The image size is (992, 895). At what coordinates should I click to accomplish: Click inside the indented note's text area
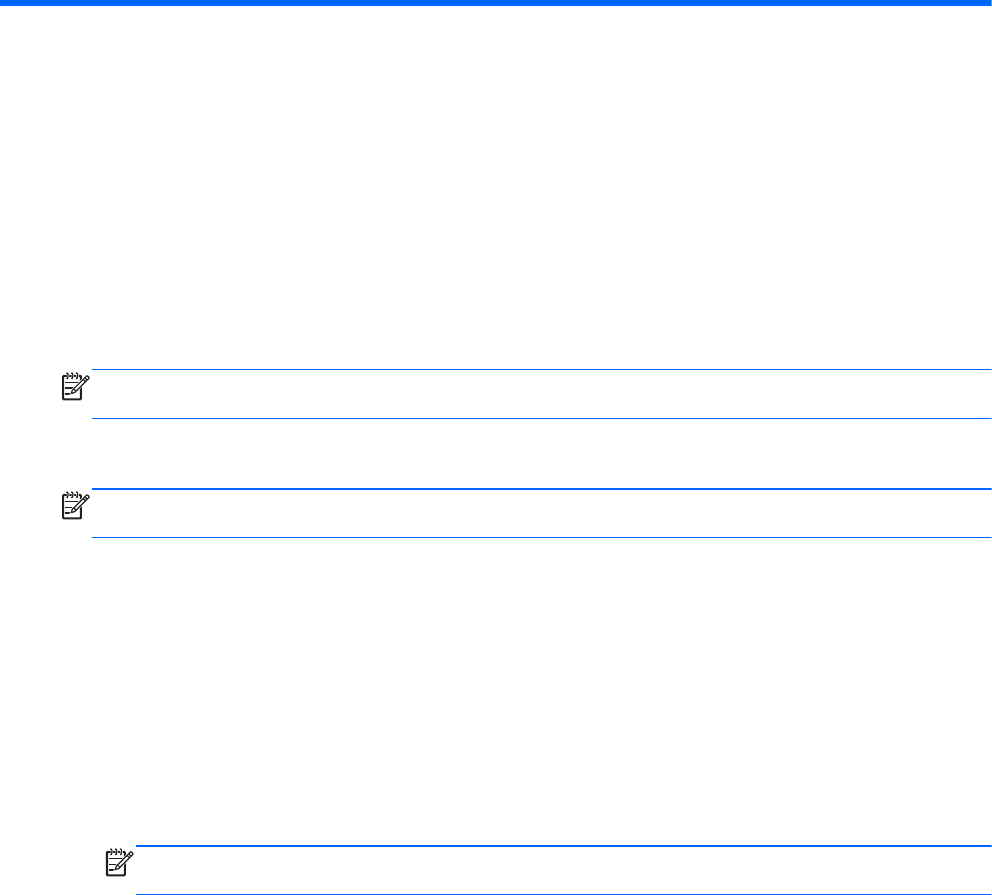tap(560, 870)
